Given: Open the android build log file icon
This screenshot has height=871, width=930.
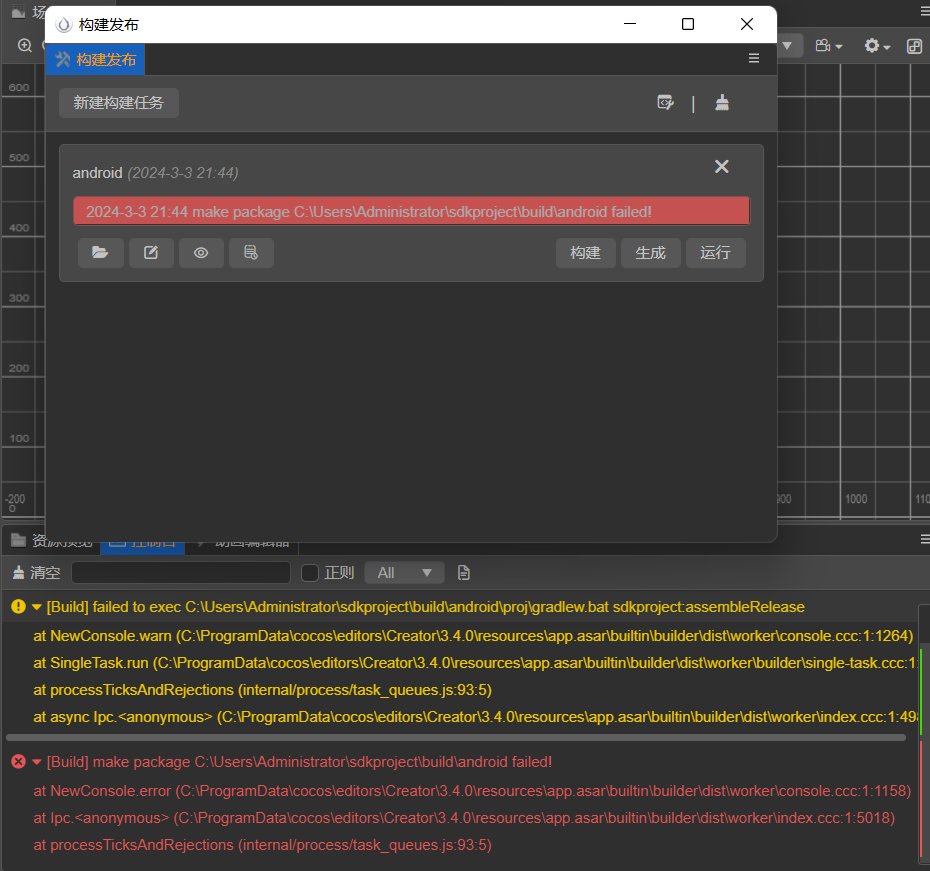Looking at the screenshot, I should coord(251,253).
